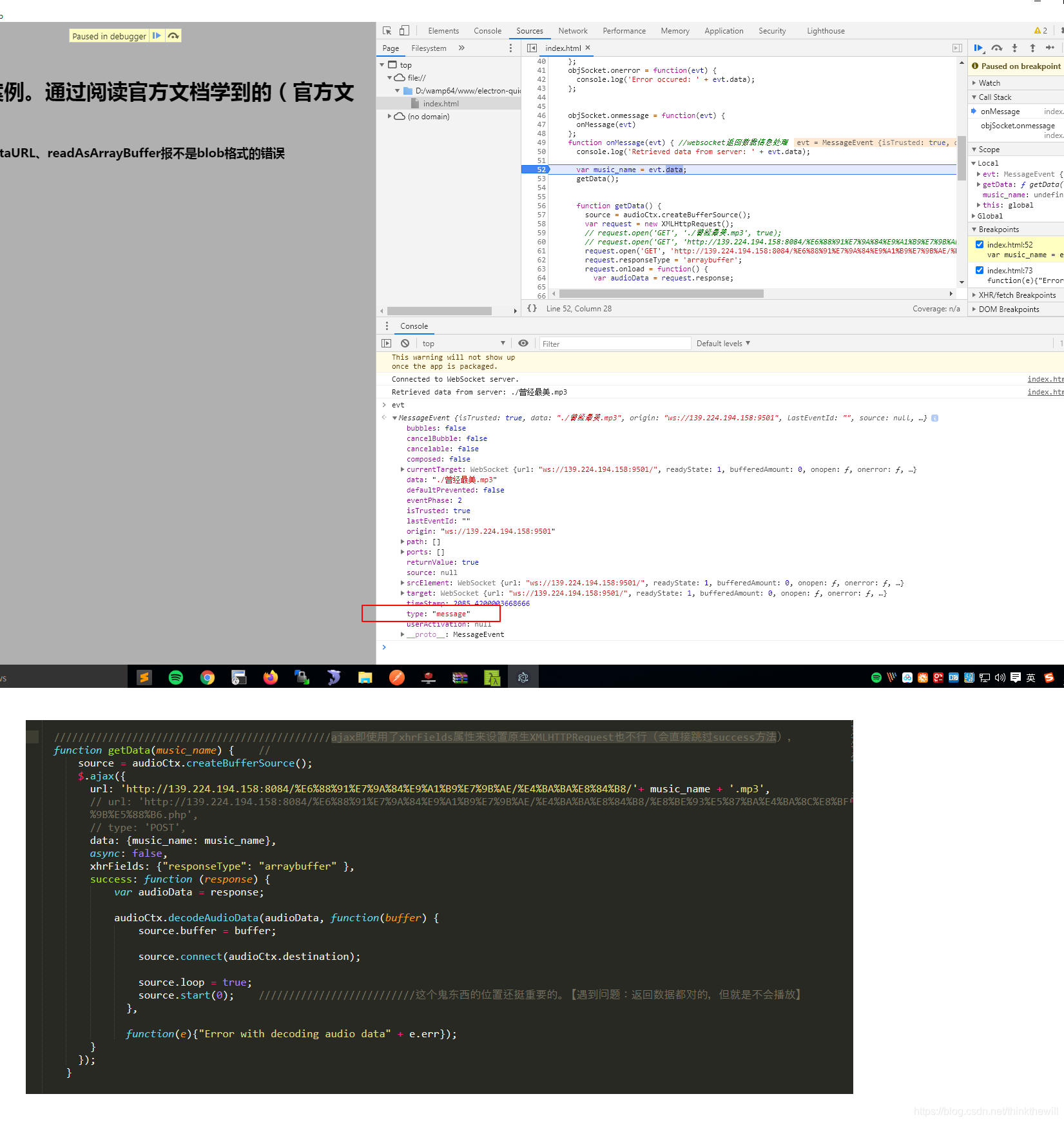Open Chrome from the taskbar
Viewport: 1064px width, 1123px height.
[207, 677]
